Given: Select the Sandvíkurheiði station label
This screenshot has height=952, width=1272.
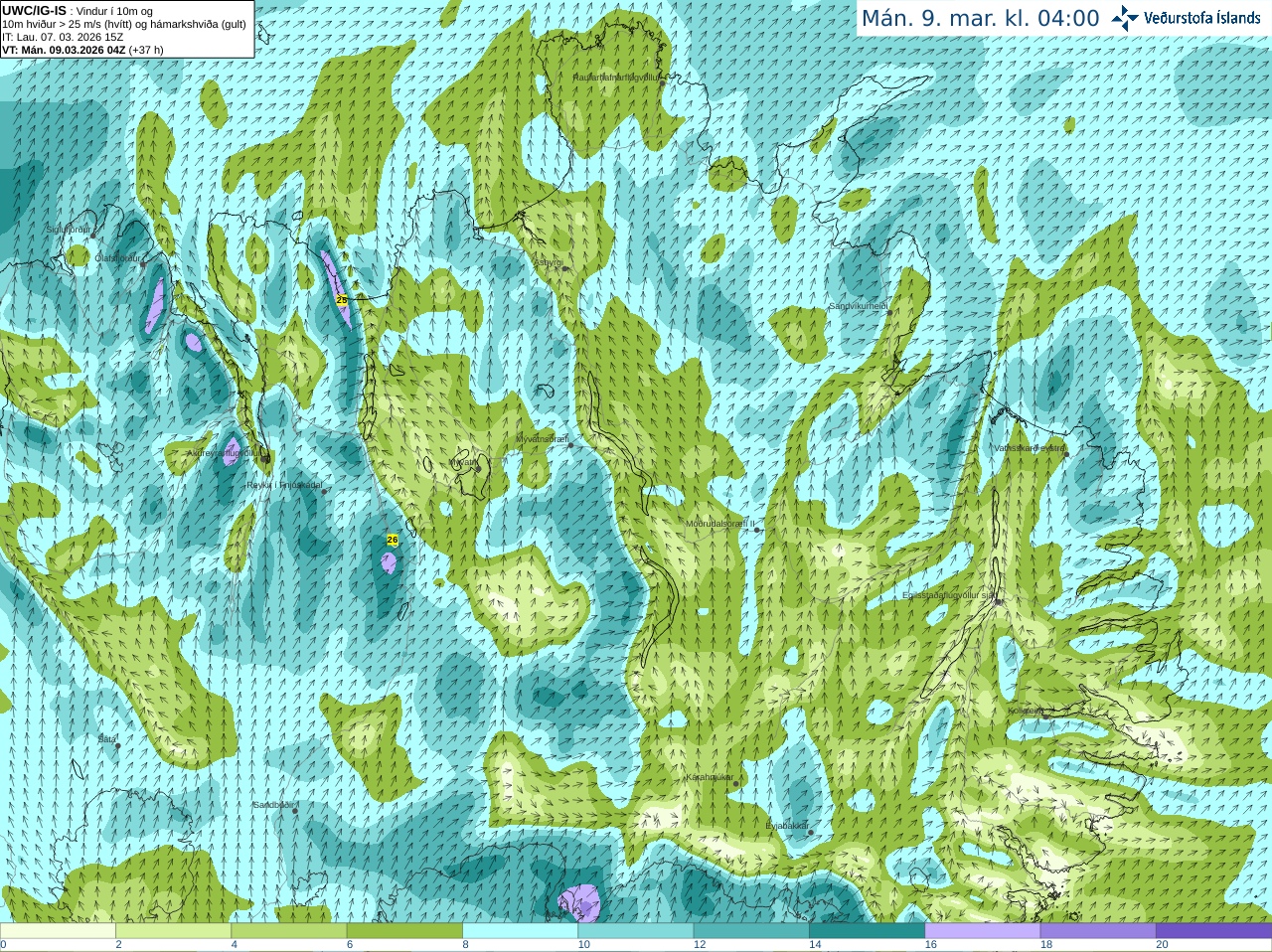Looking at the screenshot, I should click(858, 307).
